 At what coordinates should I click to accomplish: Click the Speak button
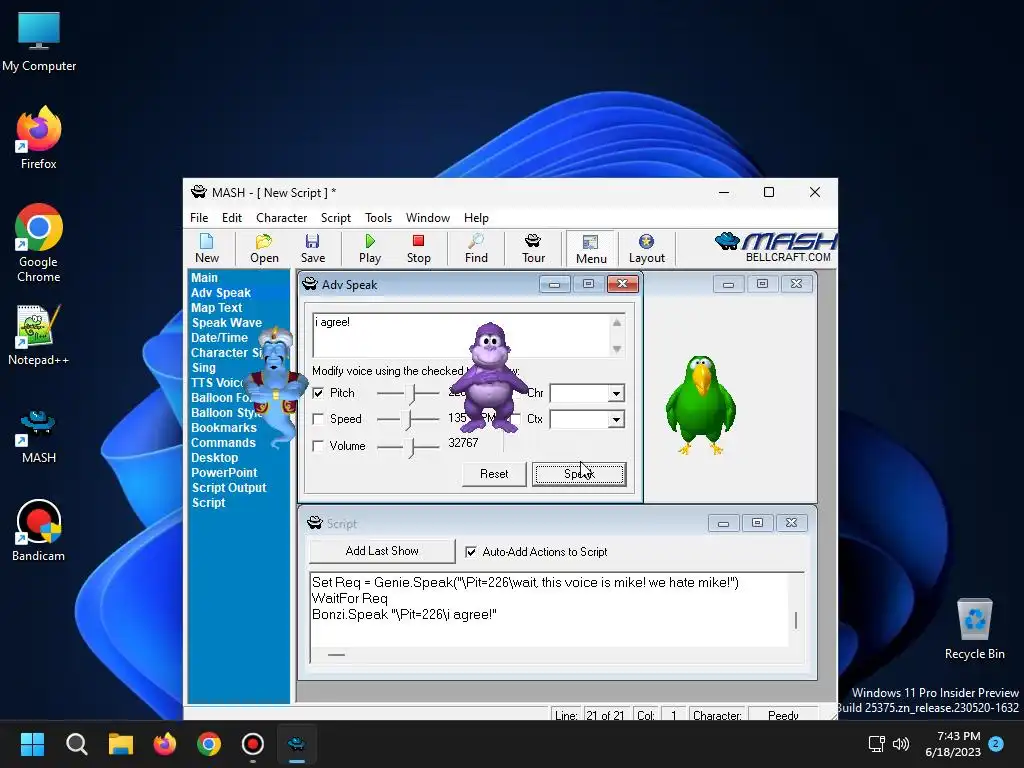click(579, 474)
